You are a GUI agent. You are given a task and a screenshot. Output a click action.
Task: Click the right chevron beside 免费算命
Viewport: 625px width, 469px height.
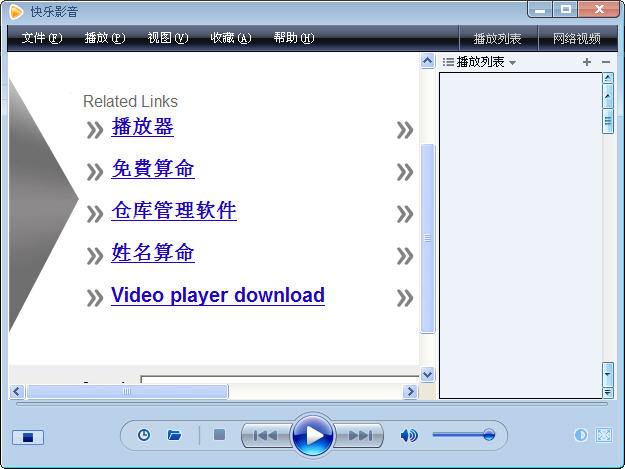coord(405,172)
